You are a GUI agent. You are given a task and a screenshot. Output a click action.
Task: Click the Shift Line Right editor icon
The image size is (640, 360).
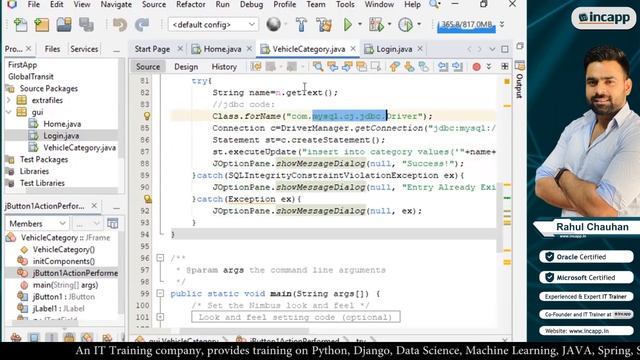458,67
